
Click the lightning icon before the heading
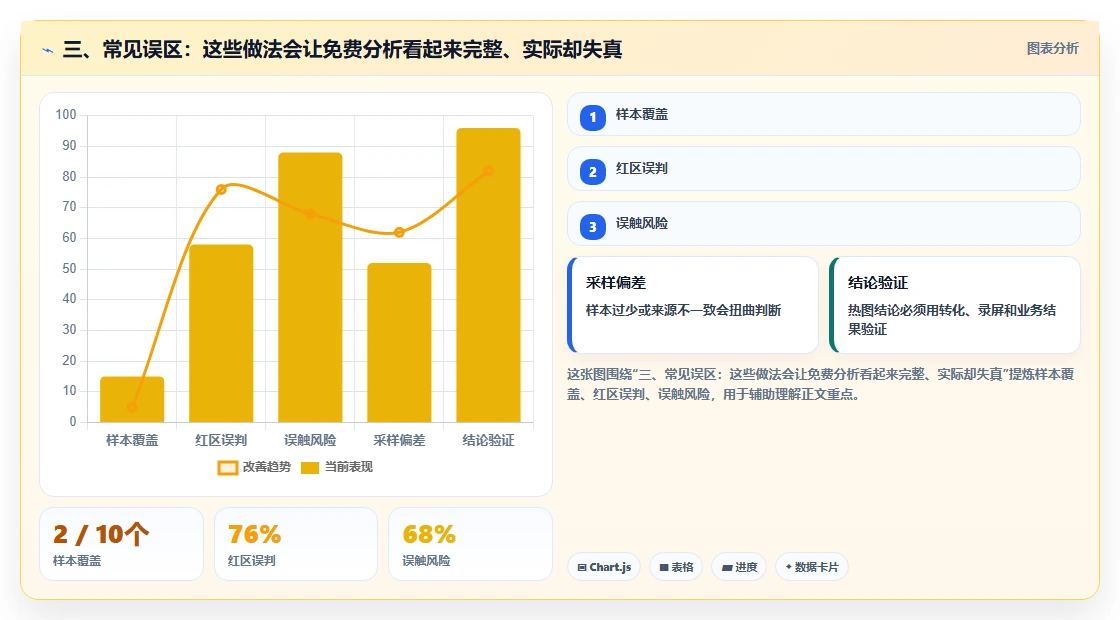point(48,50)
